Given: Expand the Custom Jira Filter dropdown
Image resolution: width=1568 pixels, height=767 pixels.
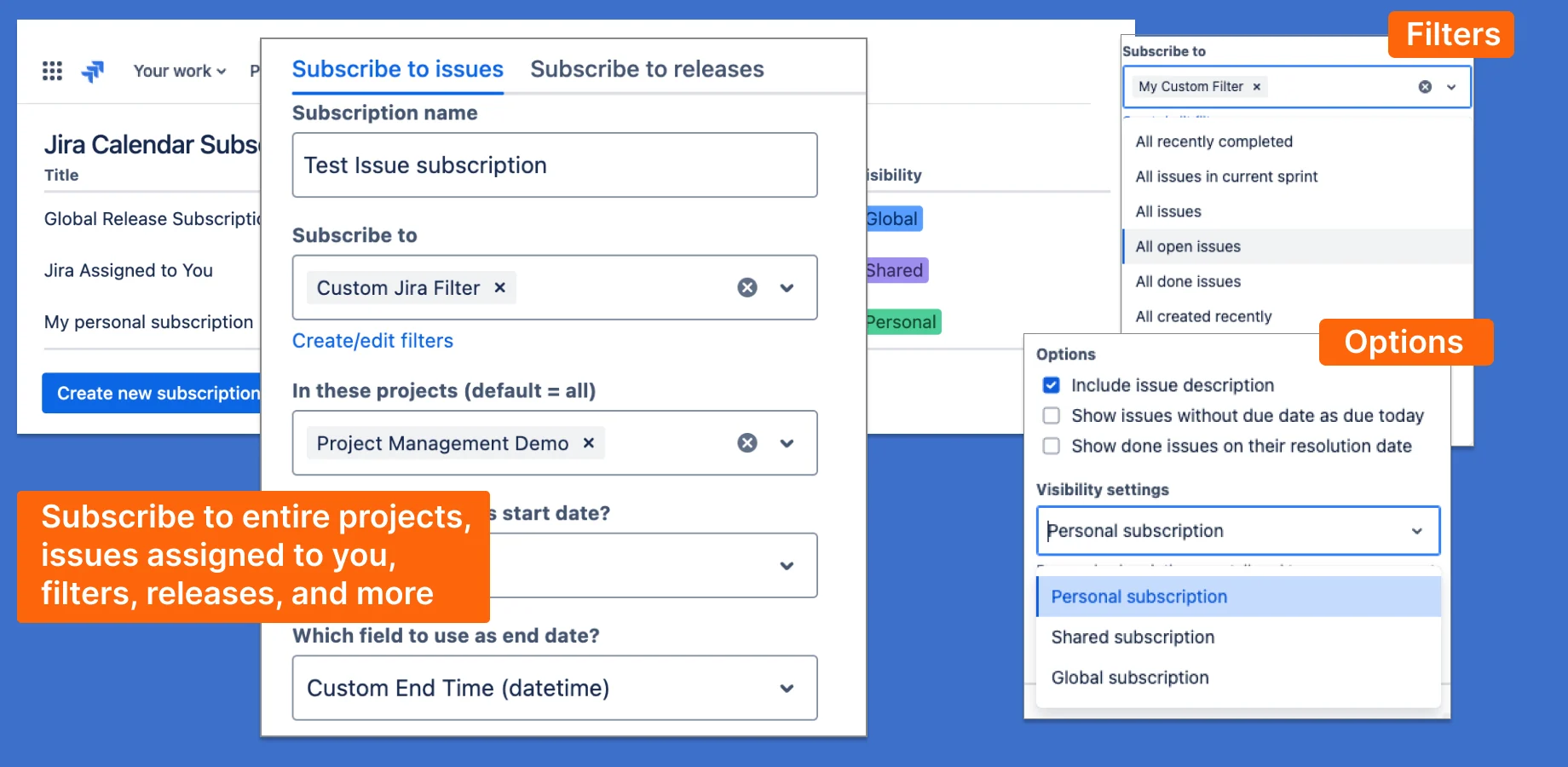Looking at the screenshot, I should (787, 288).
